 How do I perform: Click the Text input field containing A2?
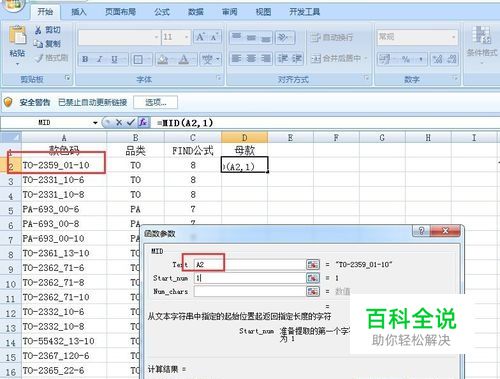click(249, 265)
